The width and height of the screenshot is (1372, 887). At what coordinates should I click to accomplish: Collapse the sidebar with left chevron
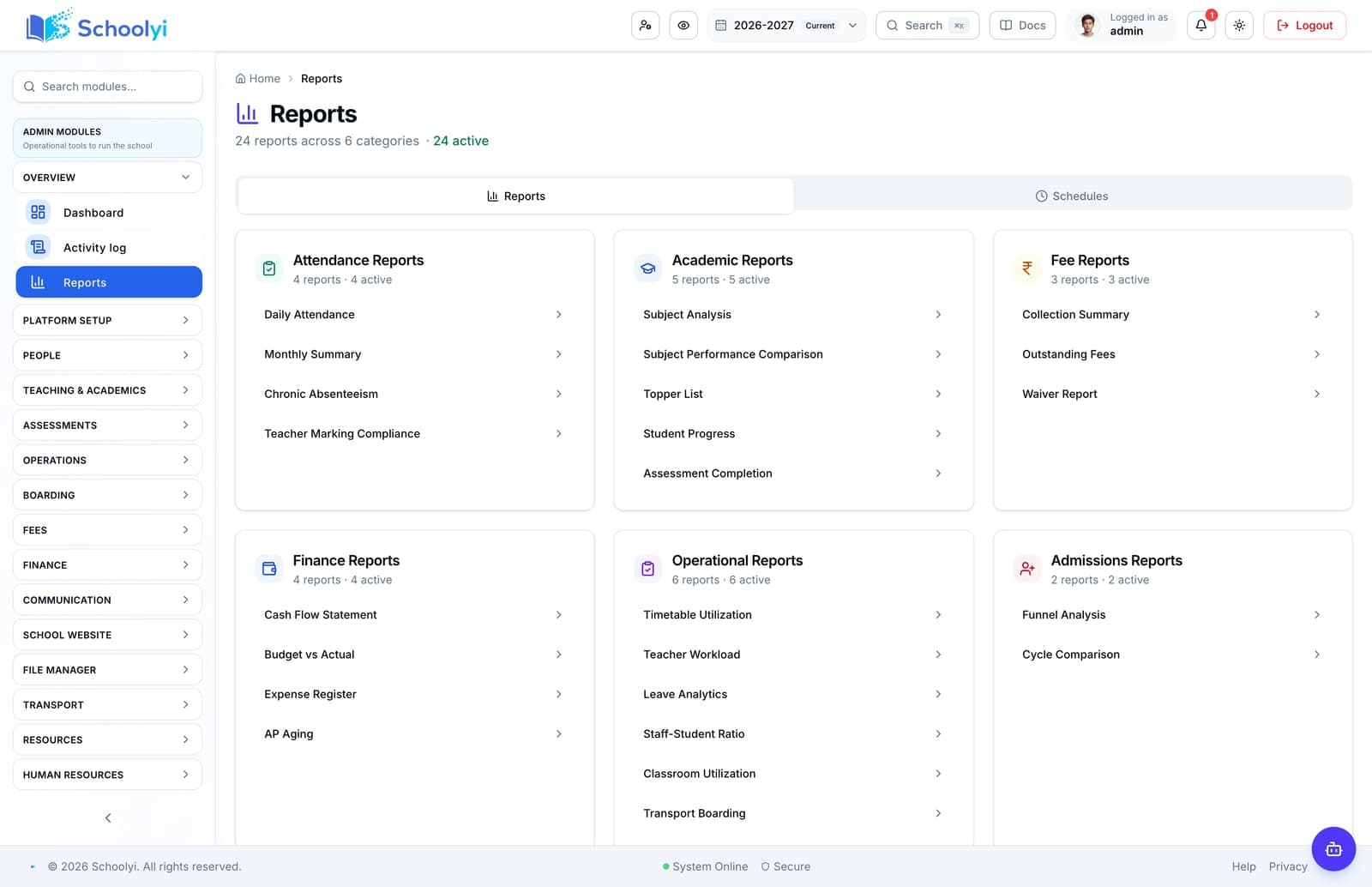pos(108,818)
